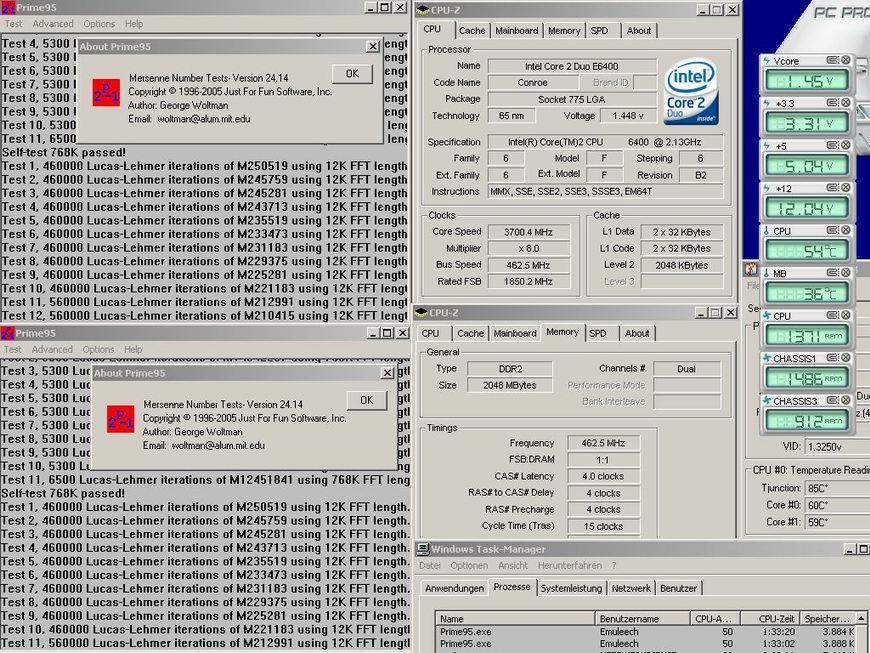Open Test menu in upper Prime95 window
870x653 pixels.
click(13, 24)
